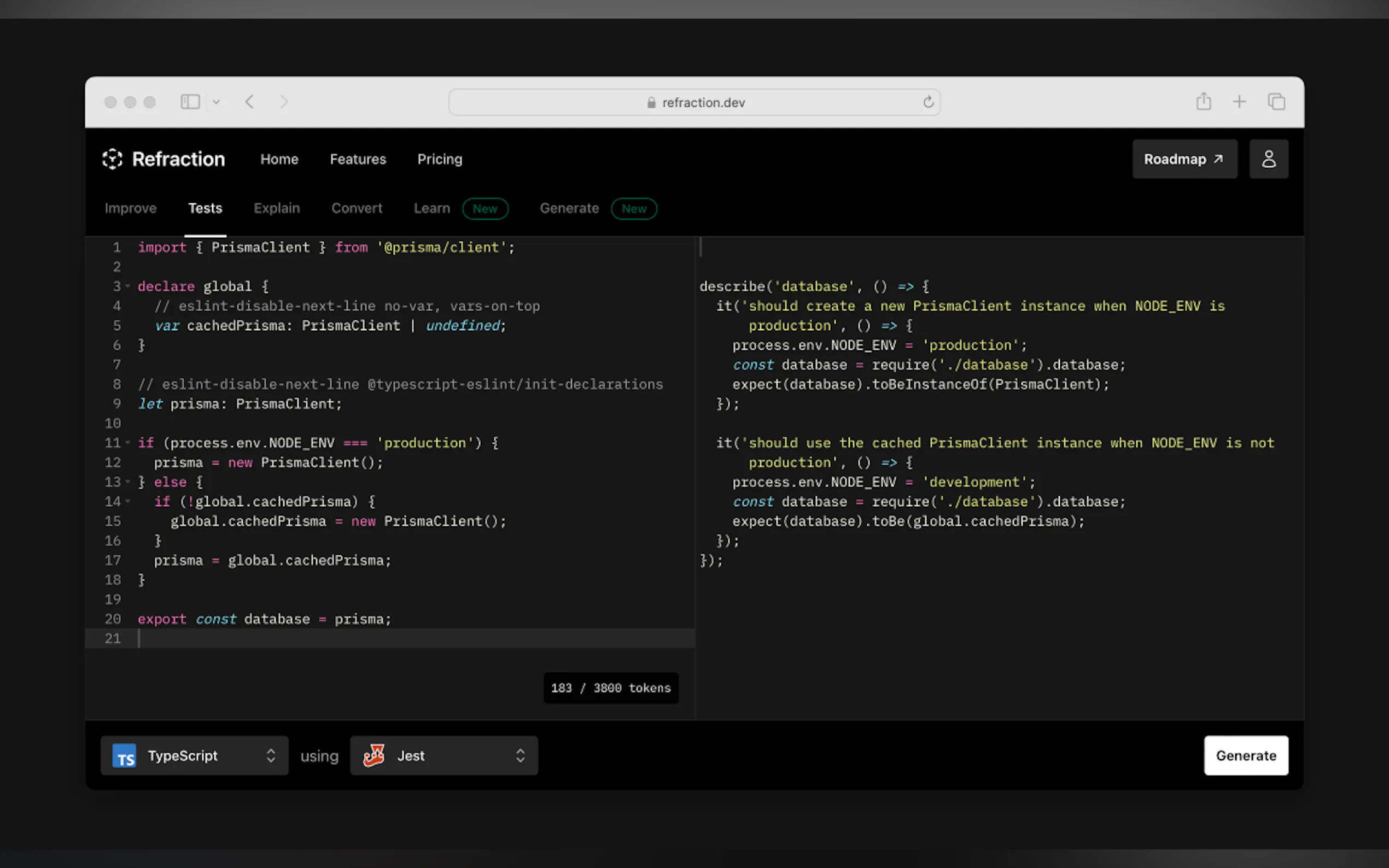The width and height of the screenshot is (1389, 868).
Task: Open a new tab with the plus icon
Action: (x=1239, y=102)
